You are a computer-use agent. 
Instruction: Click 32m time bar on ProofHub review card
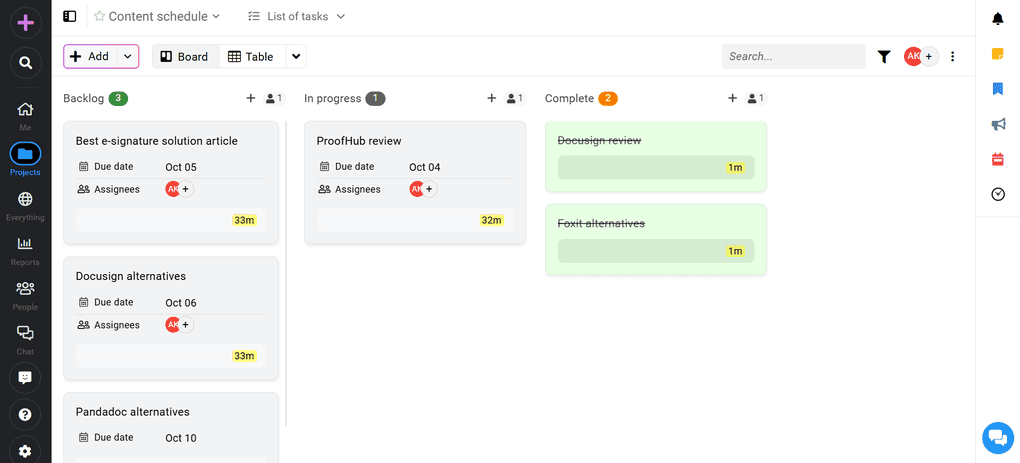[415, 220]
